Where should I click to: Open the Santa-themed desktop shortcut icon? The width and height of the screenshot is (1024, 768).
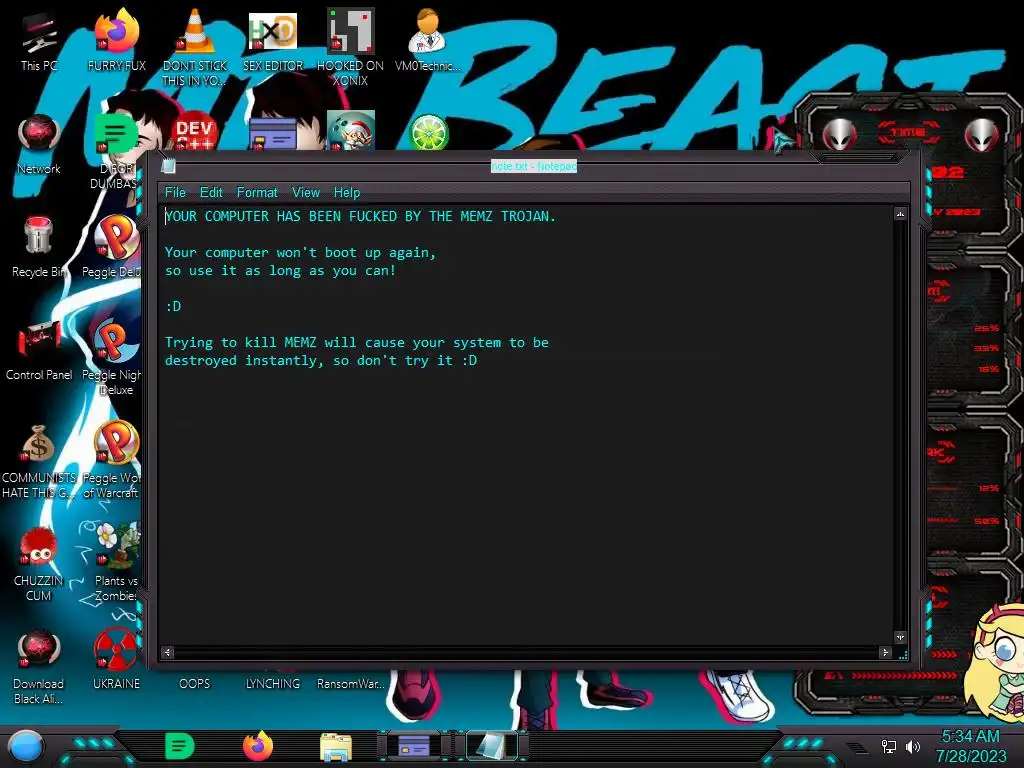point(351,130)
